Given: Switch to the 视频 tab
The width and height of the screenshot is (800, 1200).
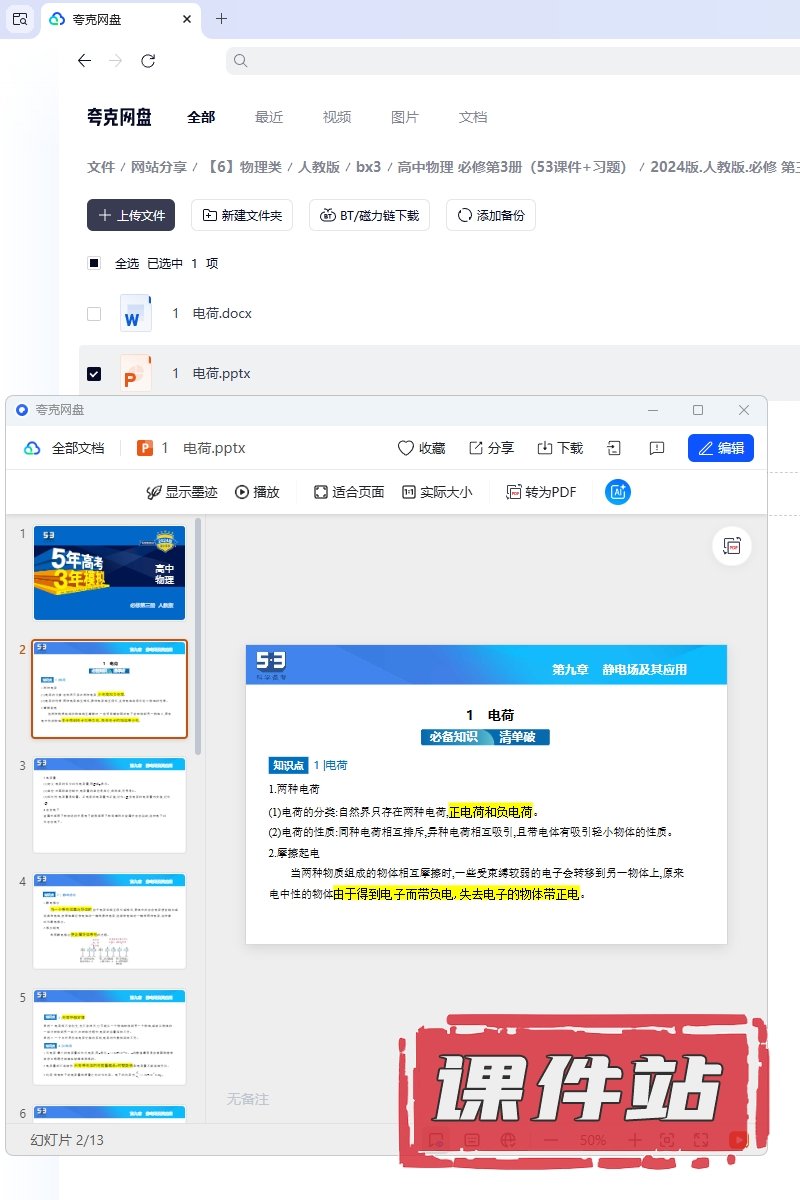Looking at the screenshot, I should (337, 117).
